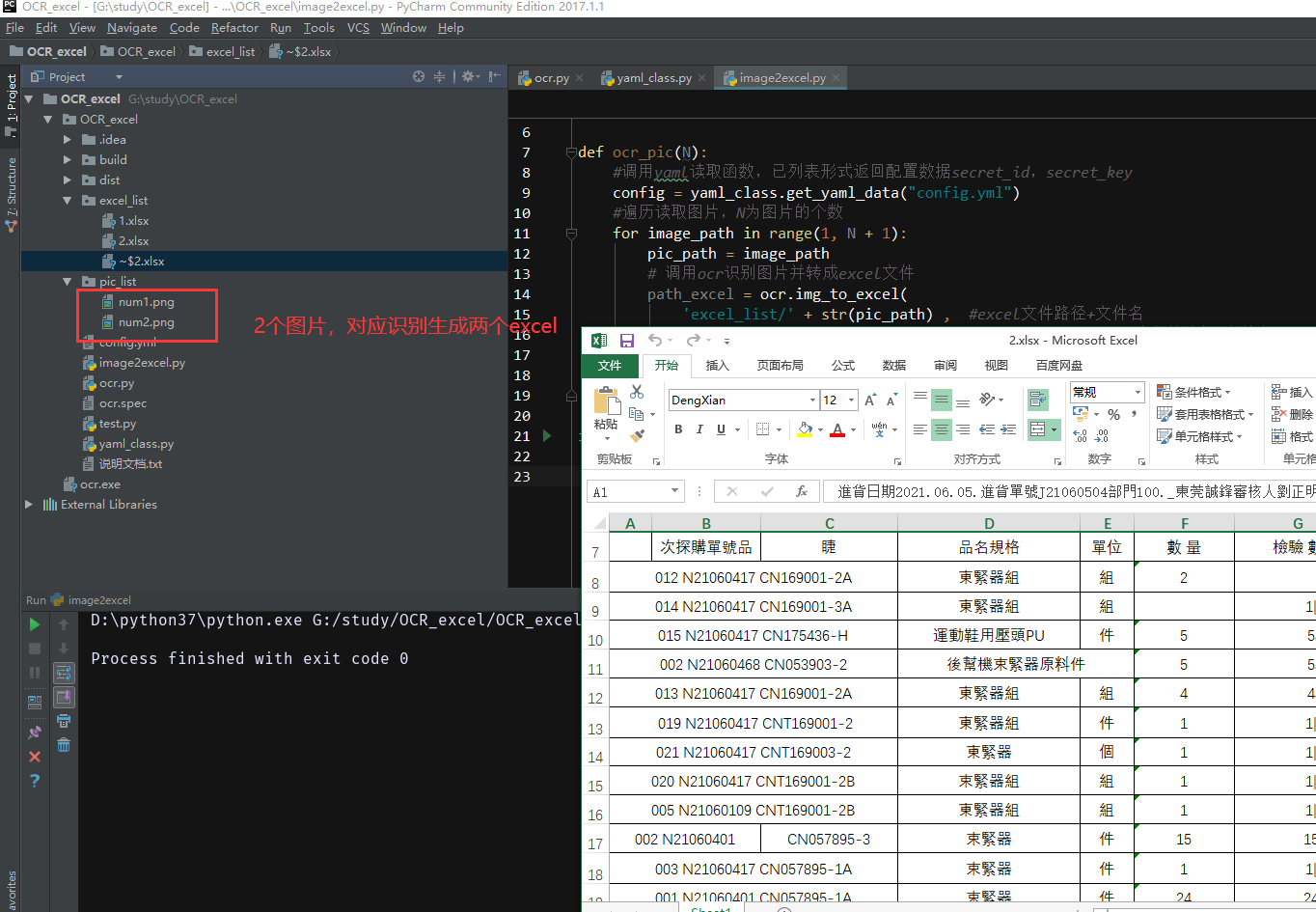Clear console with the trash can icon

click(64, 745)
